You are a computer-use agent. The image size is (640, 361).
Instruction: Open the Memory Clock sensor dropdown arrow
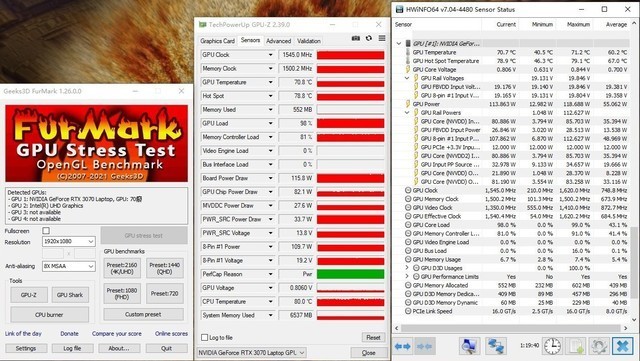(270, 69)
